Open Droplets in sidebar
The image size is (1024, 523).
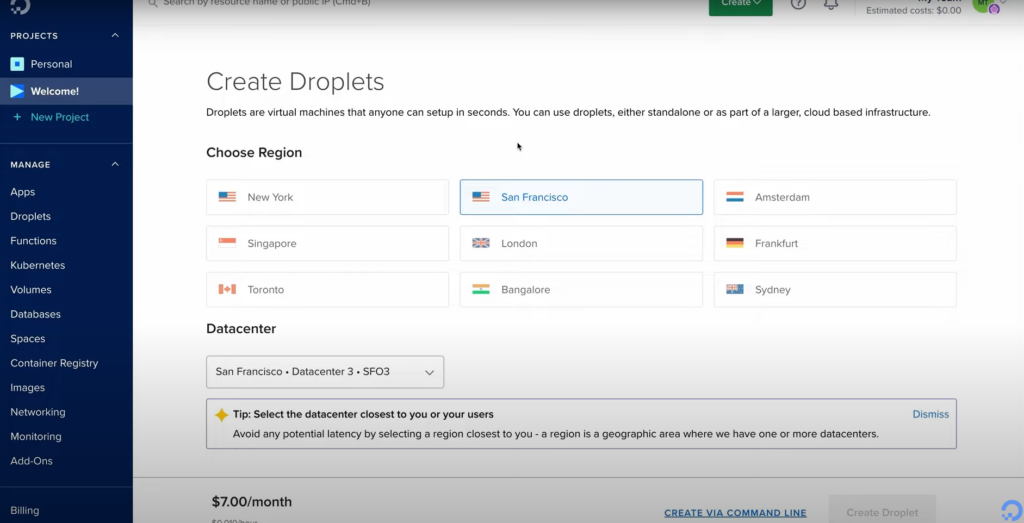tap(30, 216)
